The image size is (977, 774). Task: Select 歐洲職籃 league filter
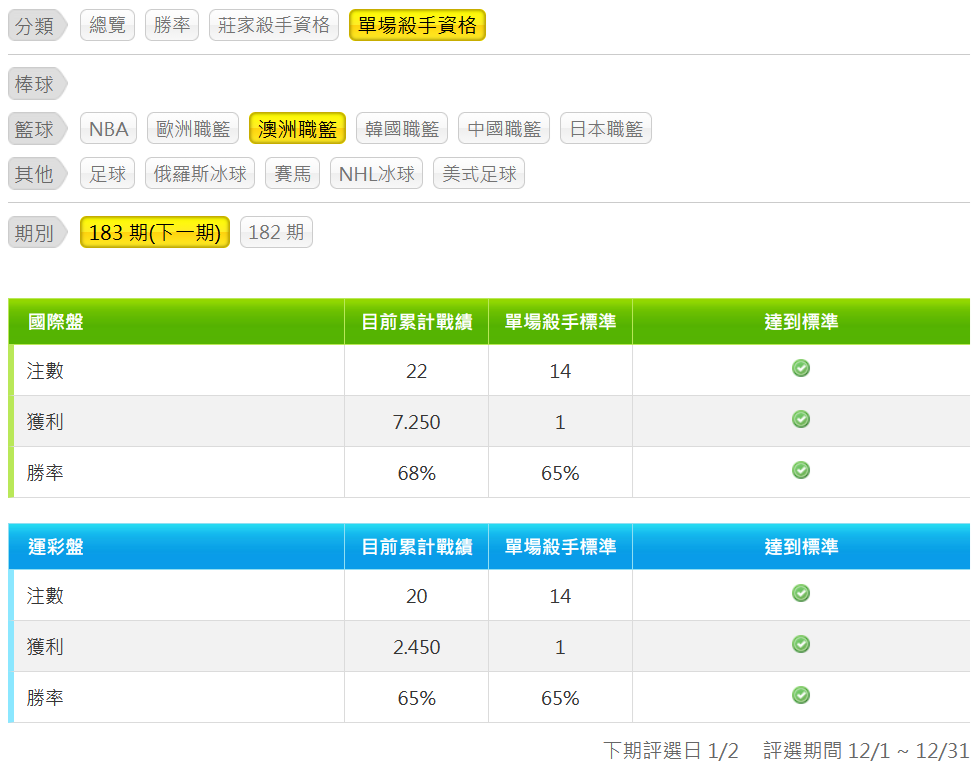[193, 129]
